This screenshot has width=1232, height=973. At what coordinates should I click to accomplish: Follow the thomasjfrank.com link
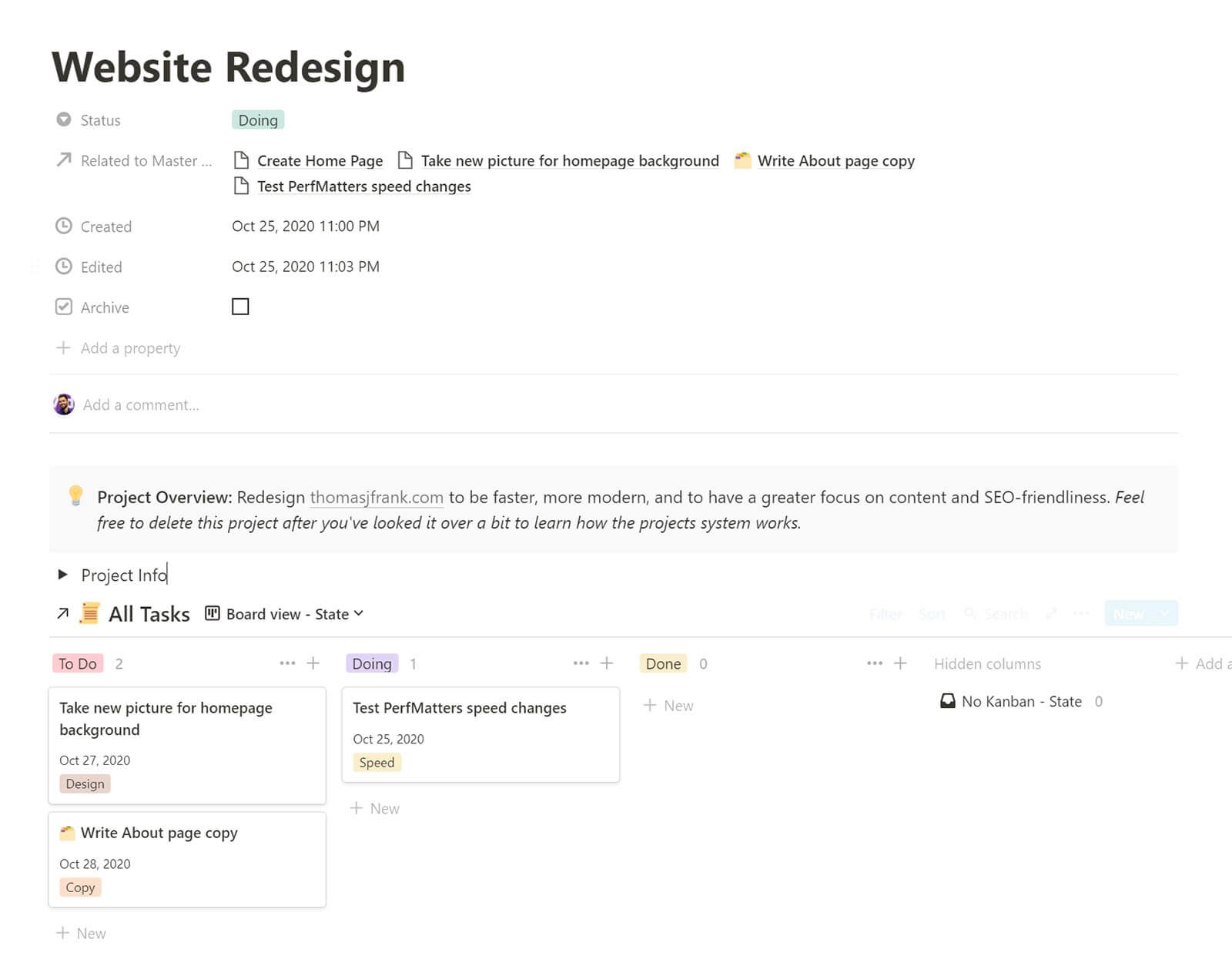(x=377, y=498)
